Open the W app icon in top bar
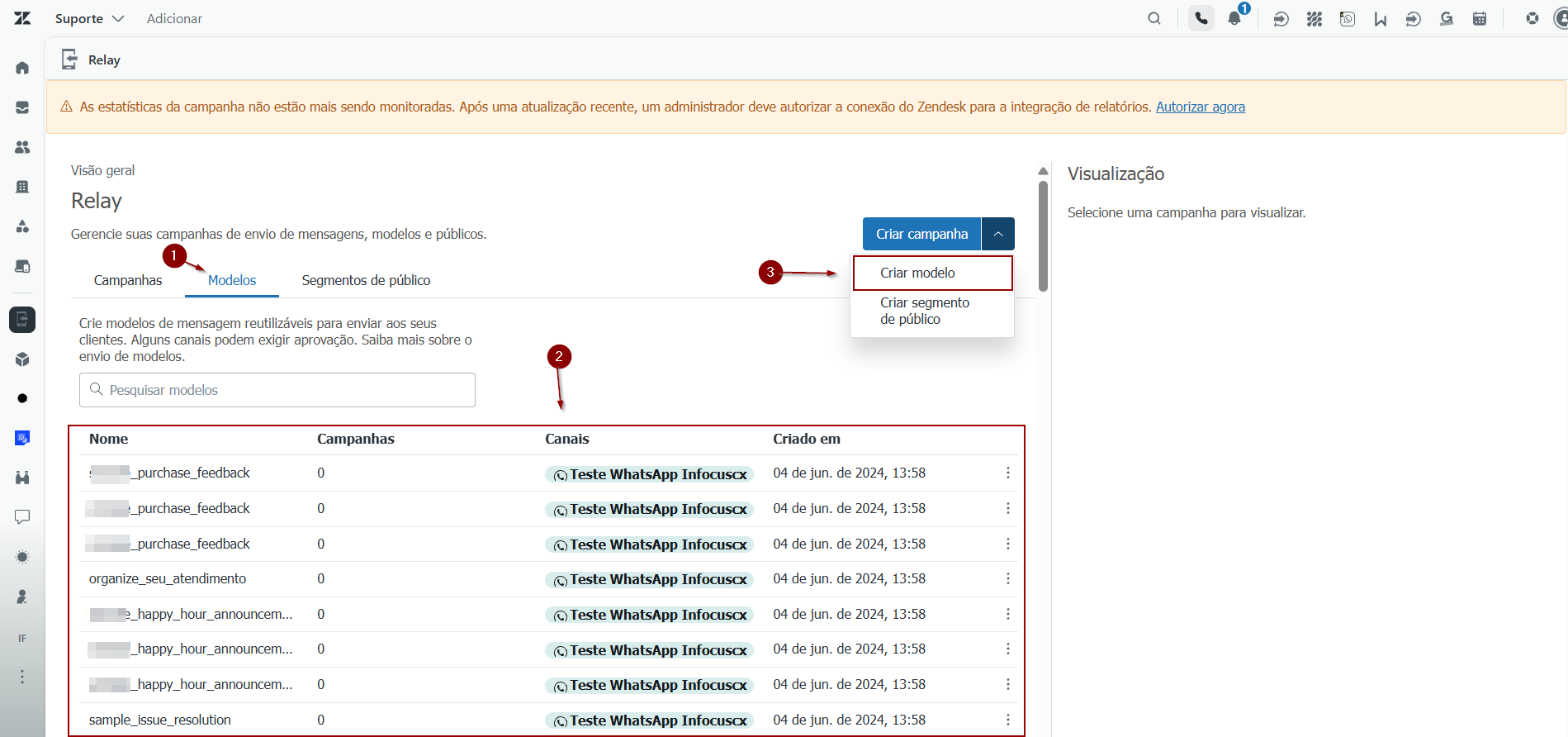 1381,18
